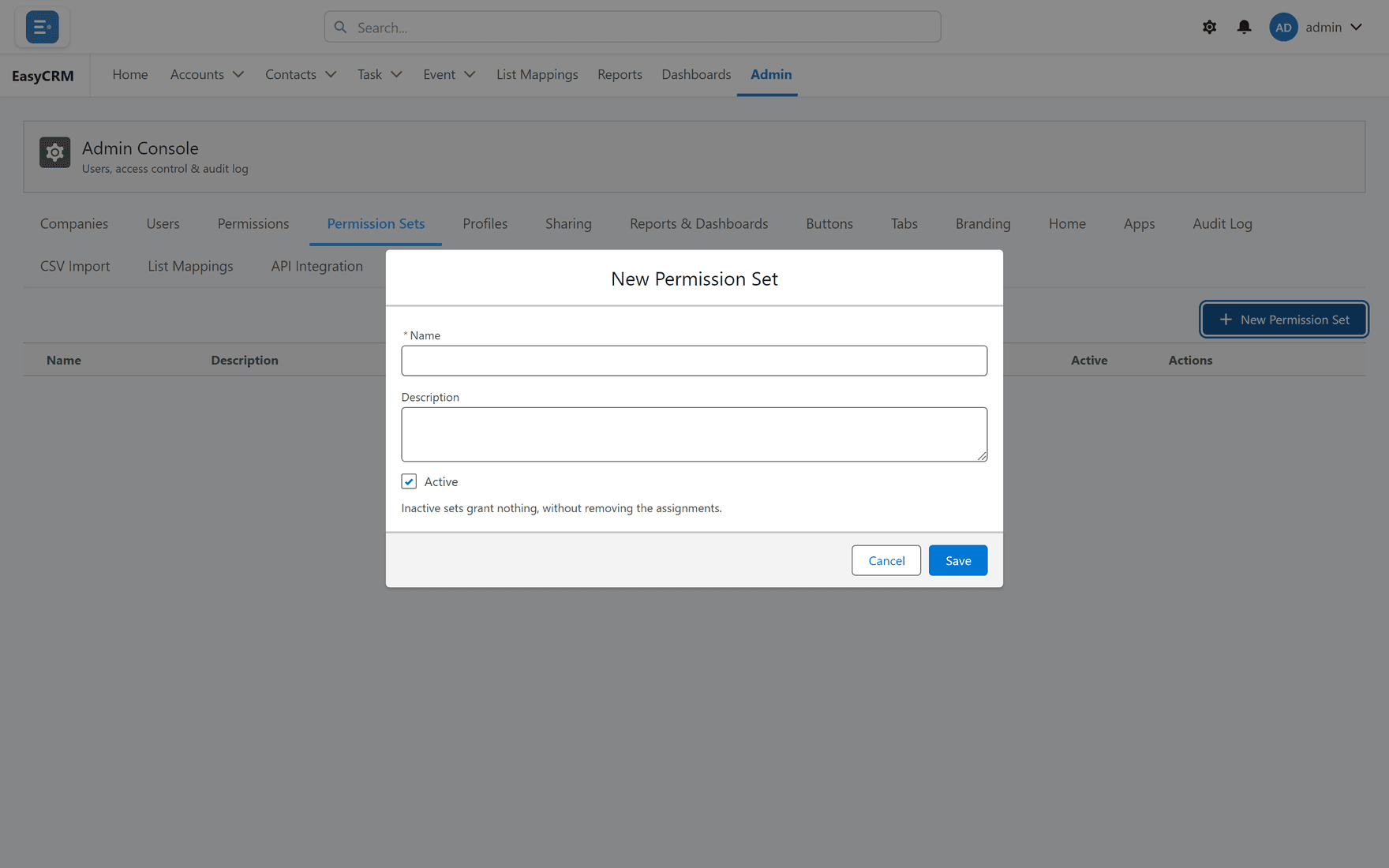Save the new permission set
Screen dimensions: 1389x868
tap(958, 560)
